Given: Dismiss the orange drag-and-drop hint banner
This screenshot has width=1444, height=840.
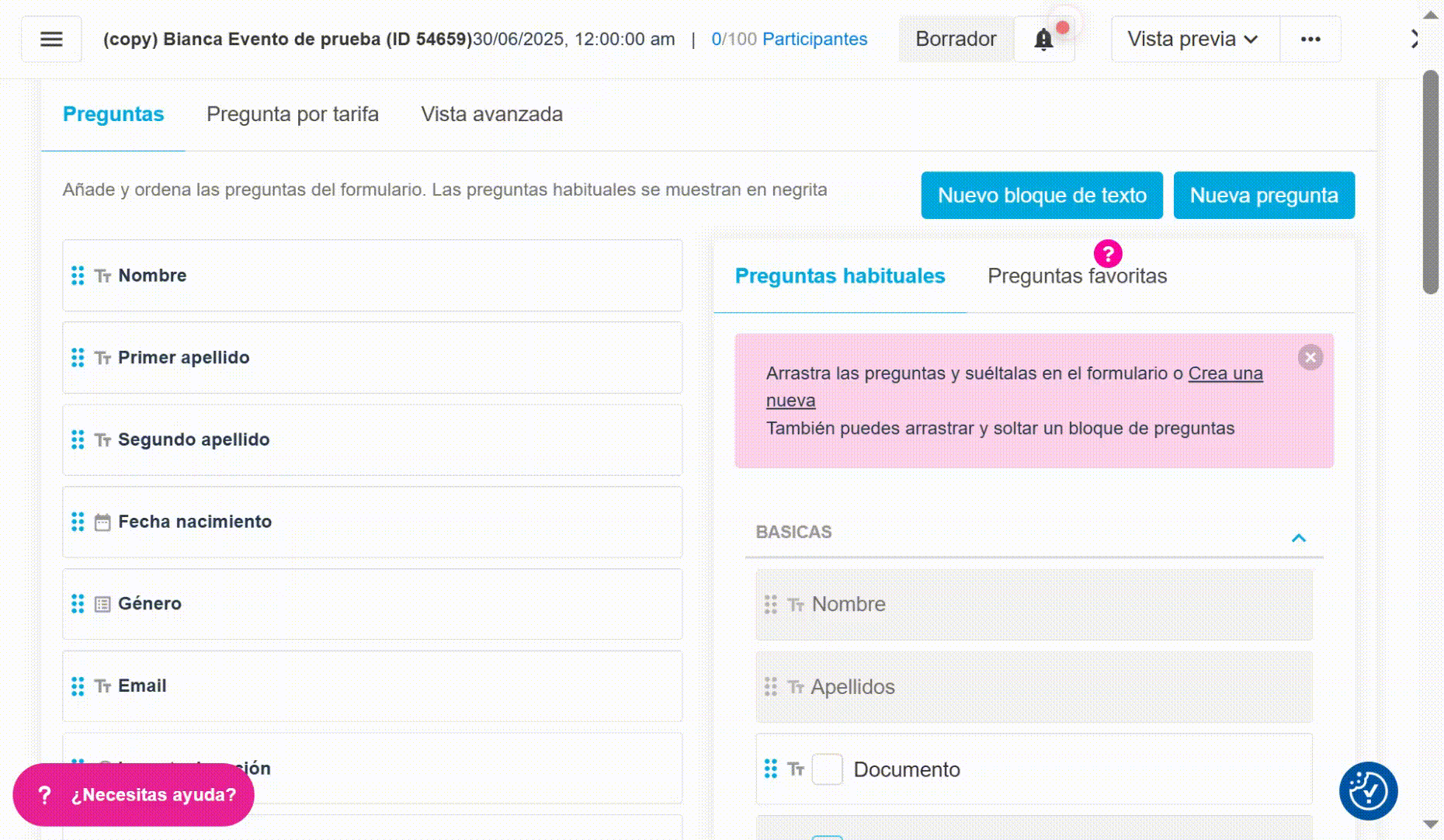Looking at the screenshot, I should (x=1310, y=357).
